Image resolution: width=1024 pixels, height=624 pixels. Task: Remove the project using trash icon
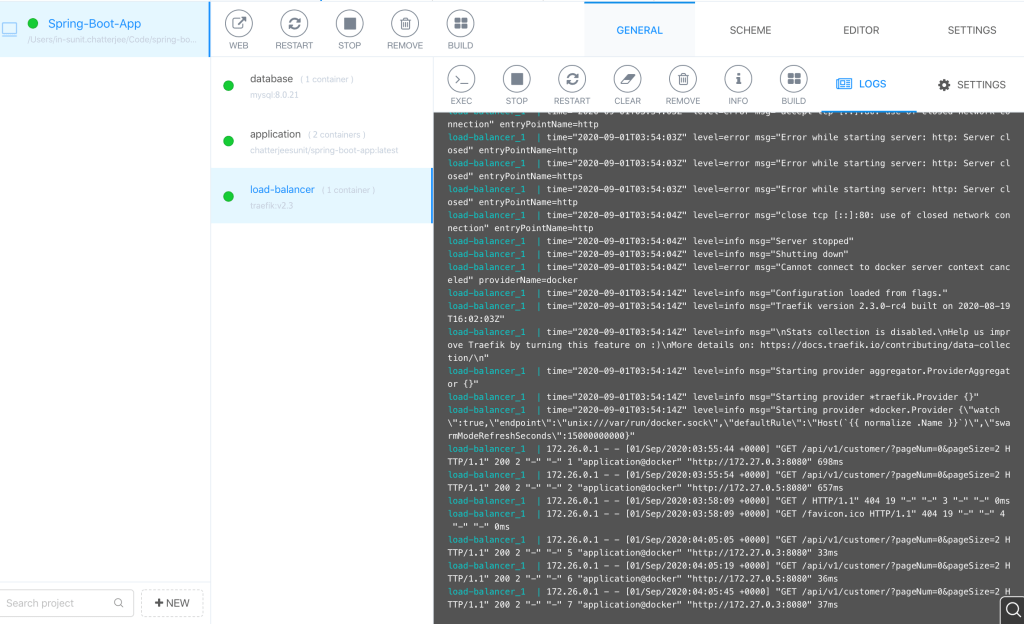click(404, 25)
